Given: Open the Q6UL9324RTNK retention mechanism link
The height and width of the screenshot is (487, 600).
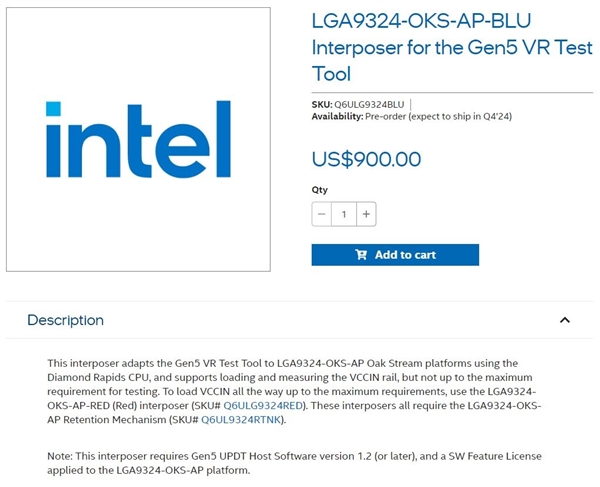Looking at the screenshot, I should click(x=242, y=419).
